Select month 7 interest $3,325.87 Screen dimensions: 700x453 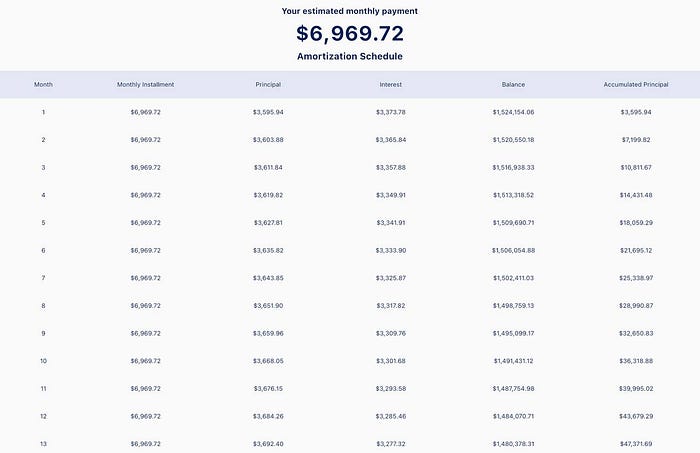(391, 278)
